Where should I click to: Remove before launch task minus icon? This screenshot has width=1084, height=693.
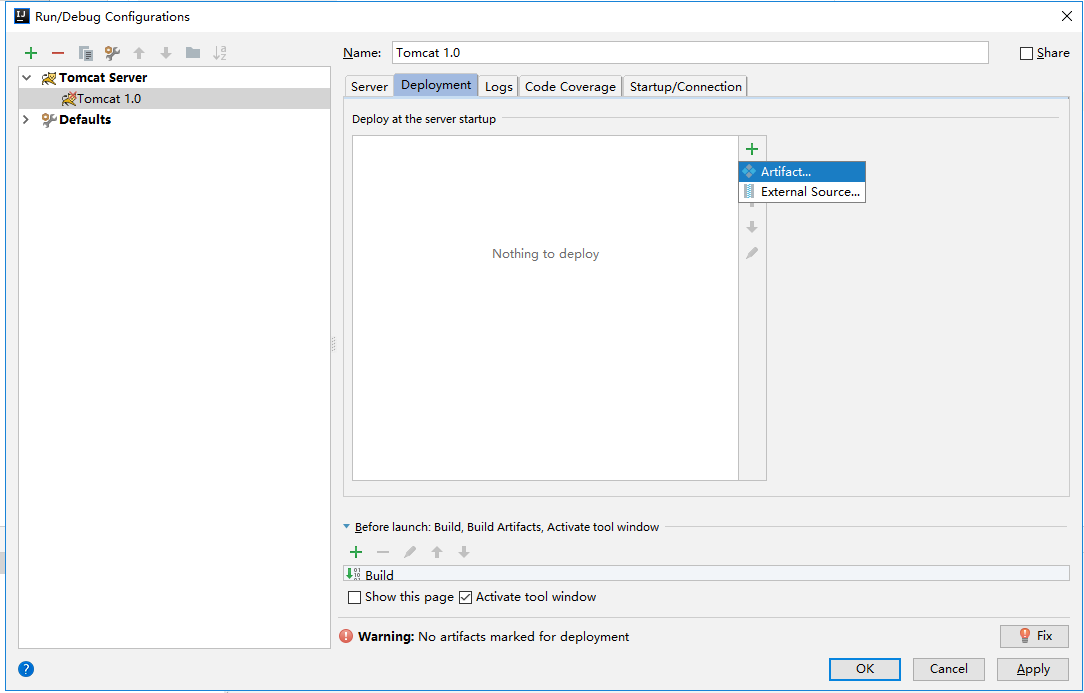(x=383, y=552)
